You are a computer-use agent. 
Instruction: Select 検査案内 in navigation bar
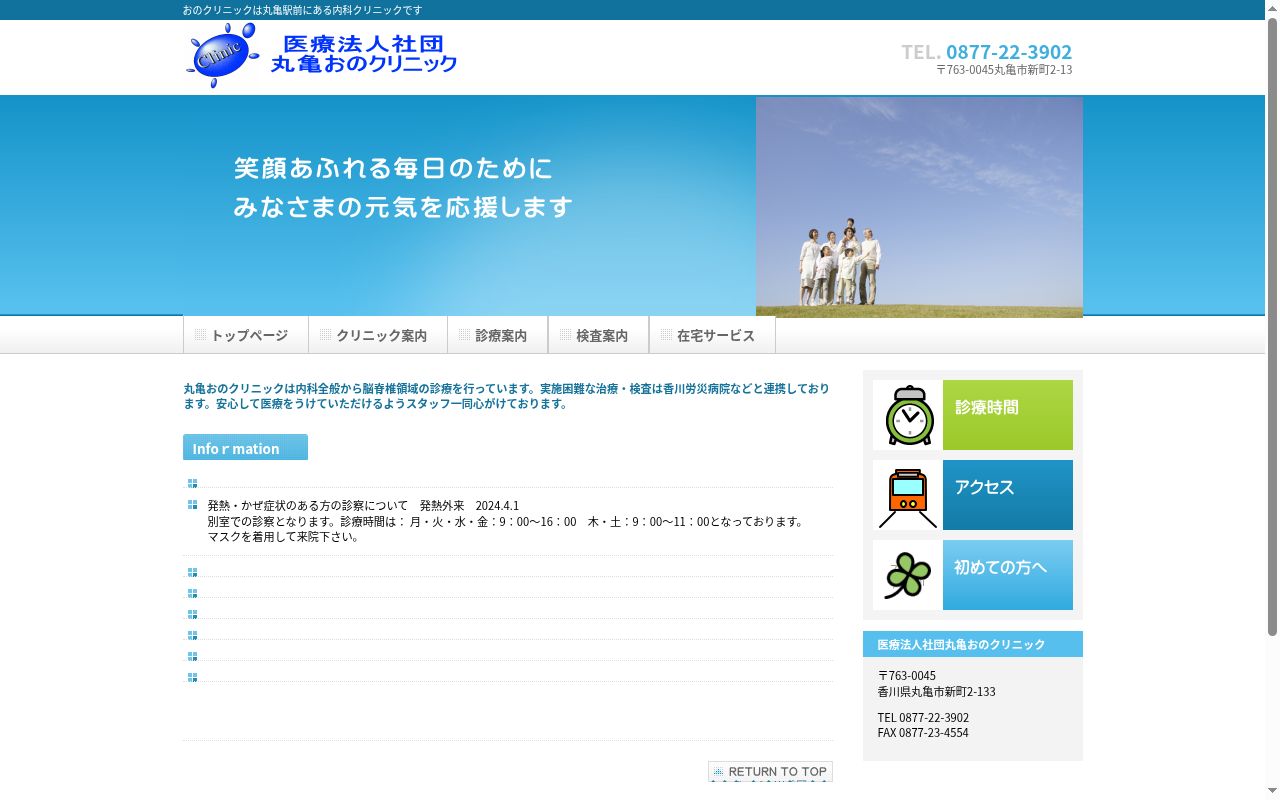click(599, 335)
